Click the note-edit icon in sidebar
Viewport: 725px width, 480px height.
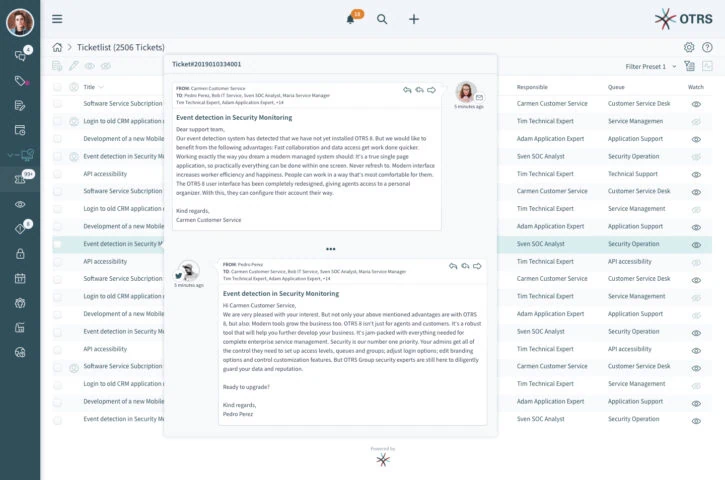(20, 105)
